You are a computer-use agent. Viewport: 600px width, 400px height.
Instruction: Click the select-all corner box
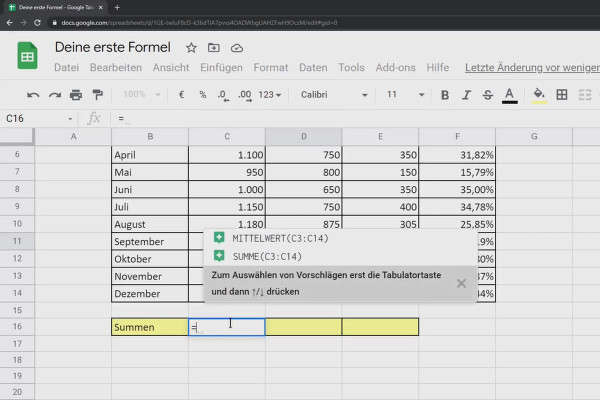click(x=17, y=136)
